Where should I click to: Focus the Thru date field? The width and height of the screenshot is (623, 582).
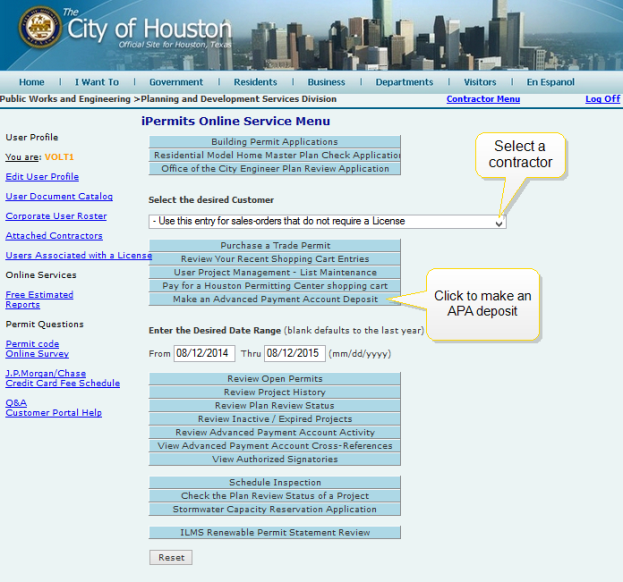click(x=295, y=353)
